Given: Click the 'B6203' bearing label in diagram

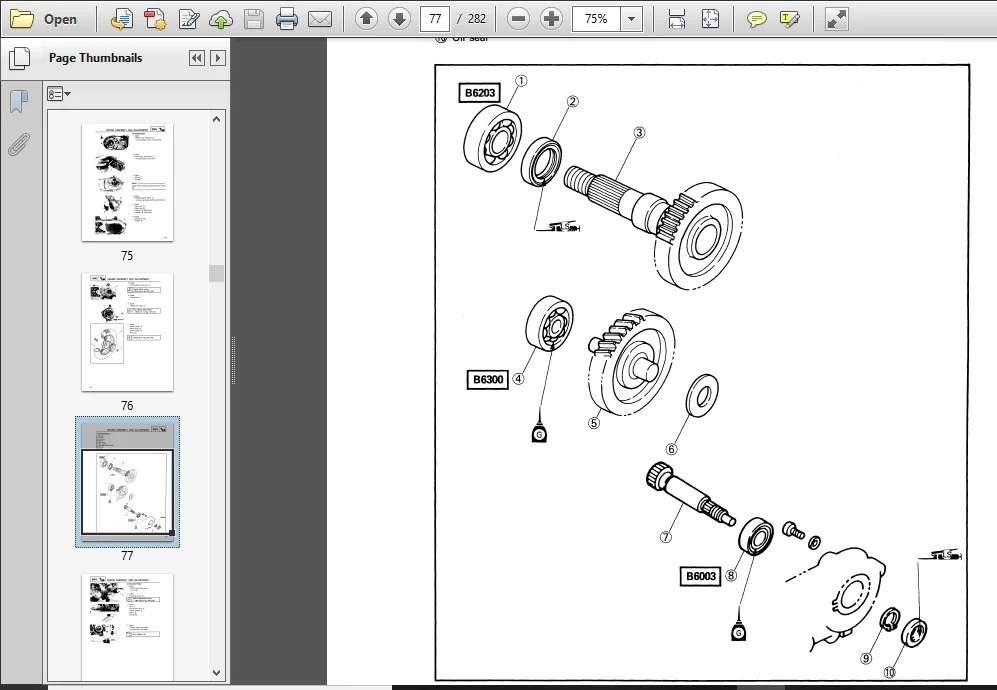Looking at the screenshot, I should pos(479,93).
